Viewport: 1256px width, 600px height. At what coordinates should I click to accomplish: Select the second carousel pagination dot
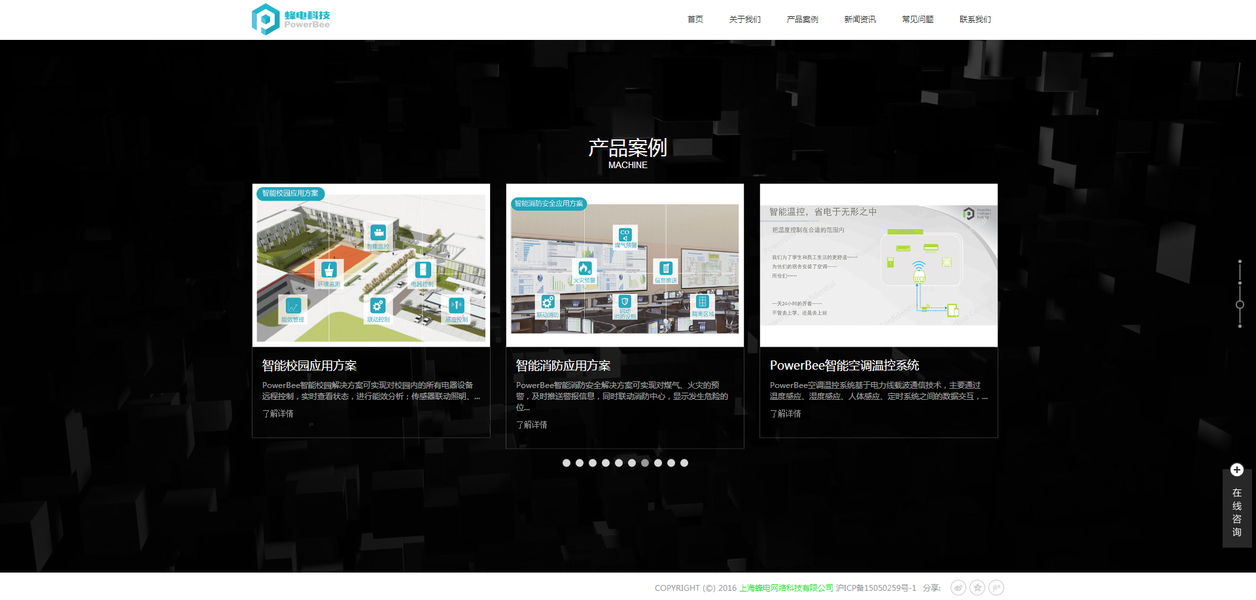click(580, 463)
